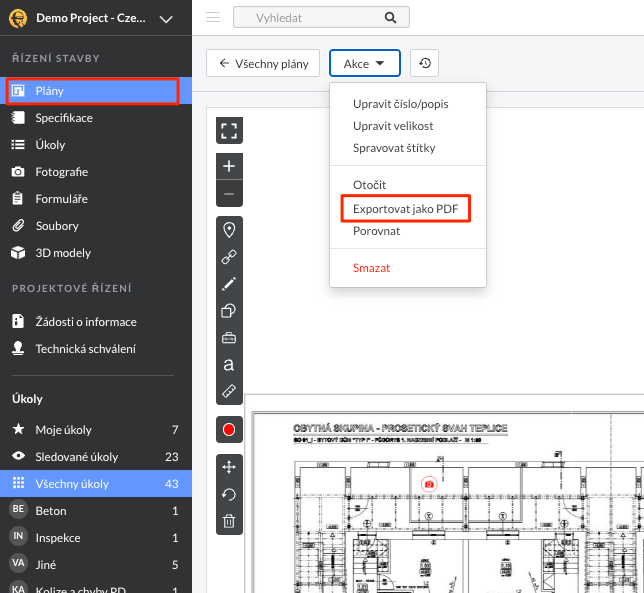Choose Smazat in the menu
This screenshot has height=593, width=644.
click(371, 268)
